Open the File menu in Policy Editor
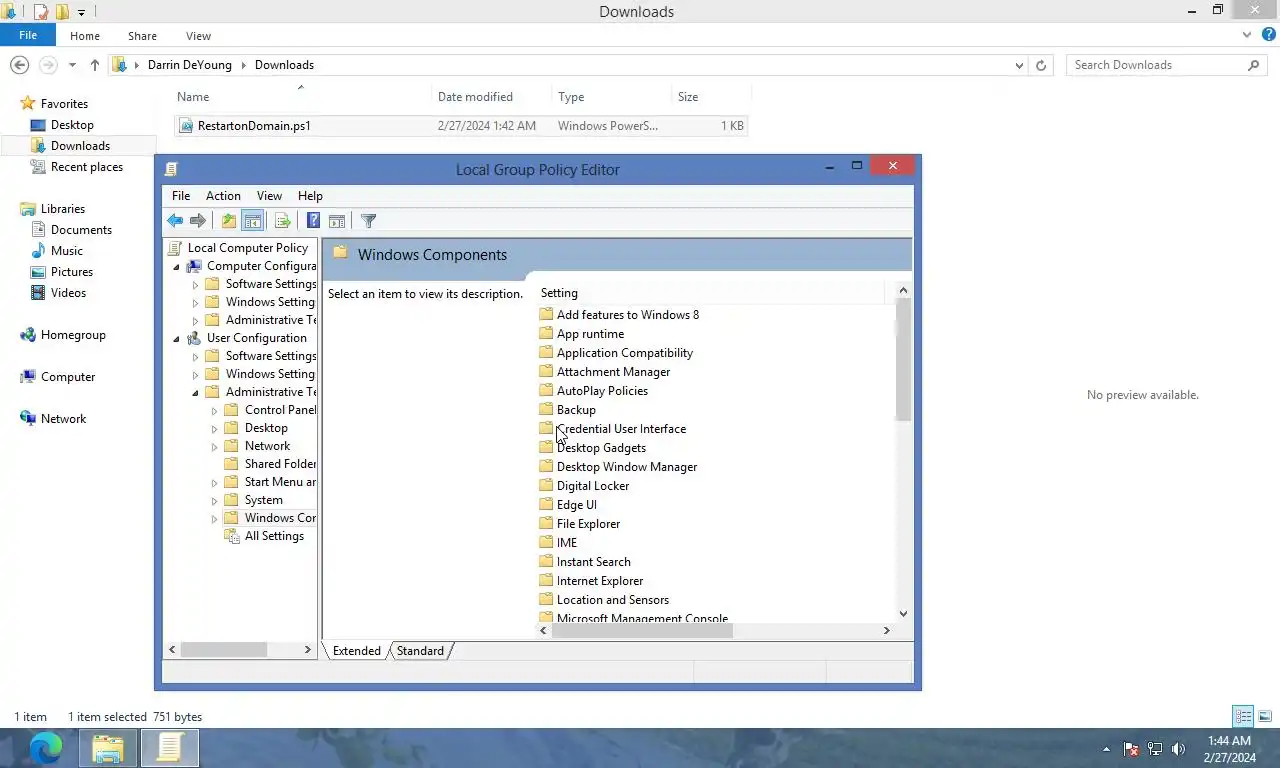The height and width of the screenshot is (768, 1280). tap(181, 196)
